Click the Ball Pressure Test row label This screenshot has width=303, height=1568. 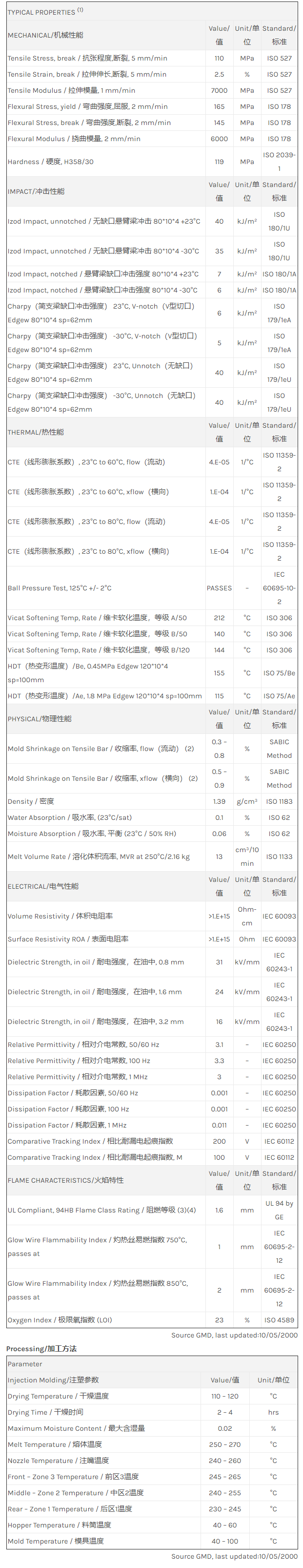pyautogui.click(x=60, y=588)
